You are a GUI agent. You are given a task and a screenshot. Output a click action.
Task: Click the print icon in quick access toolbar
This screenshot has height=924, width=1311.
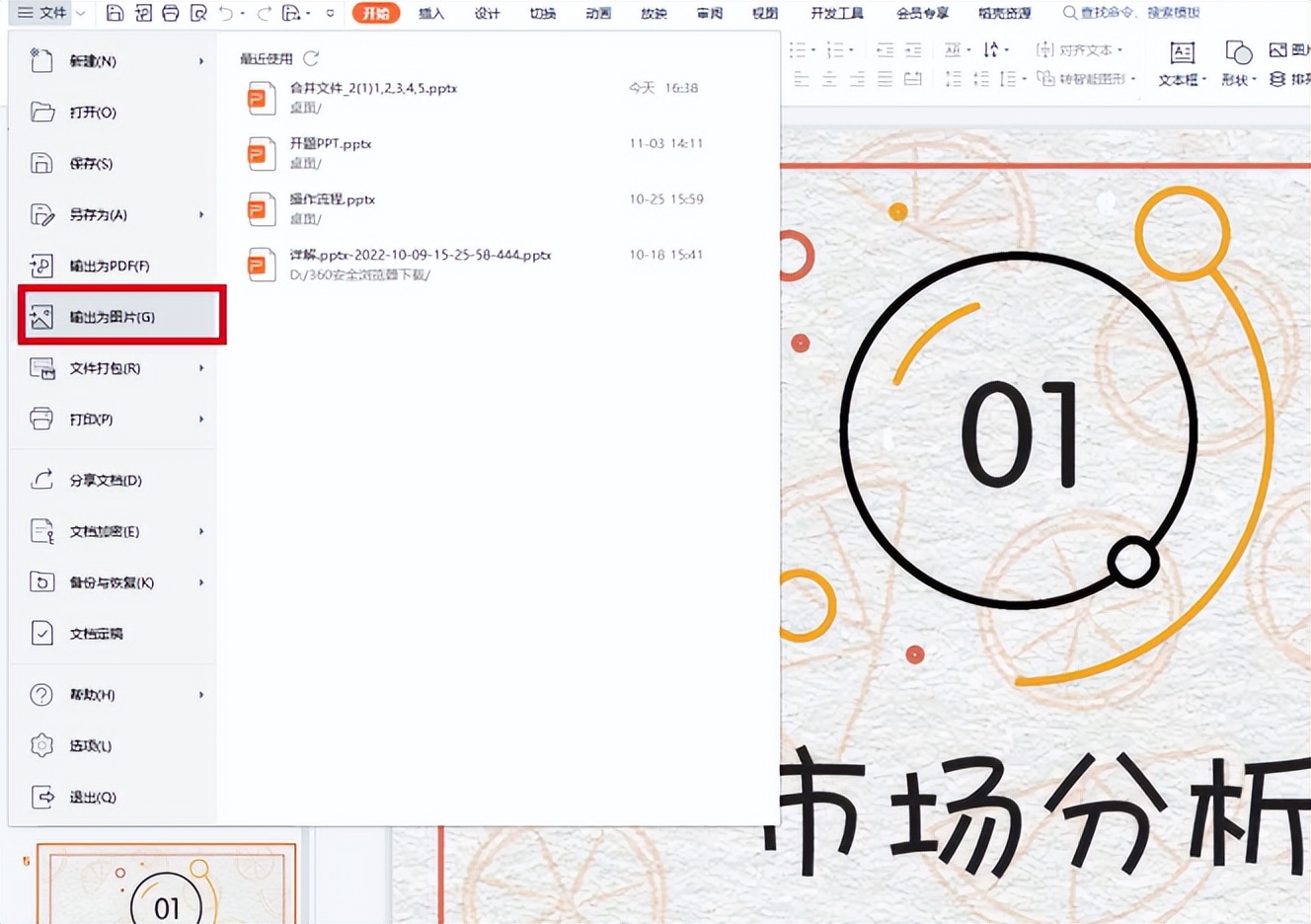pos(170,13)
